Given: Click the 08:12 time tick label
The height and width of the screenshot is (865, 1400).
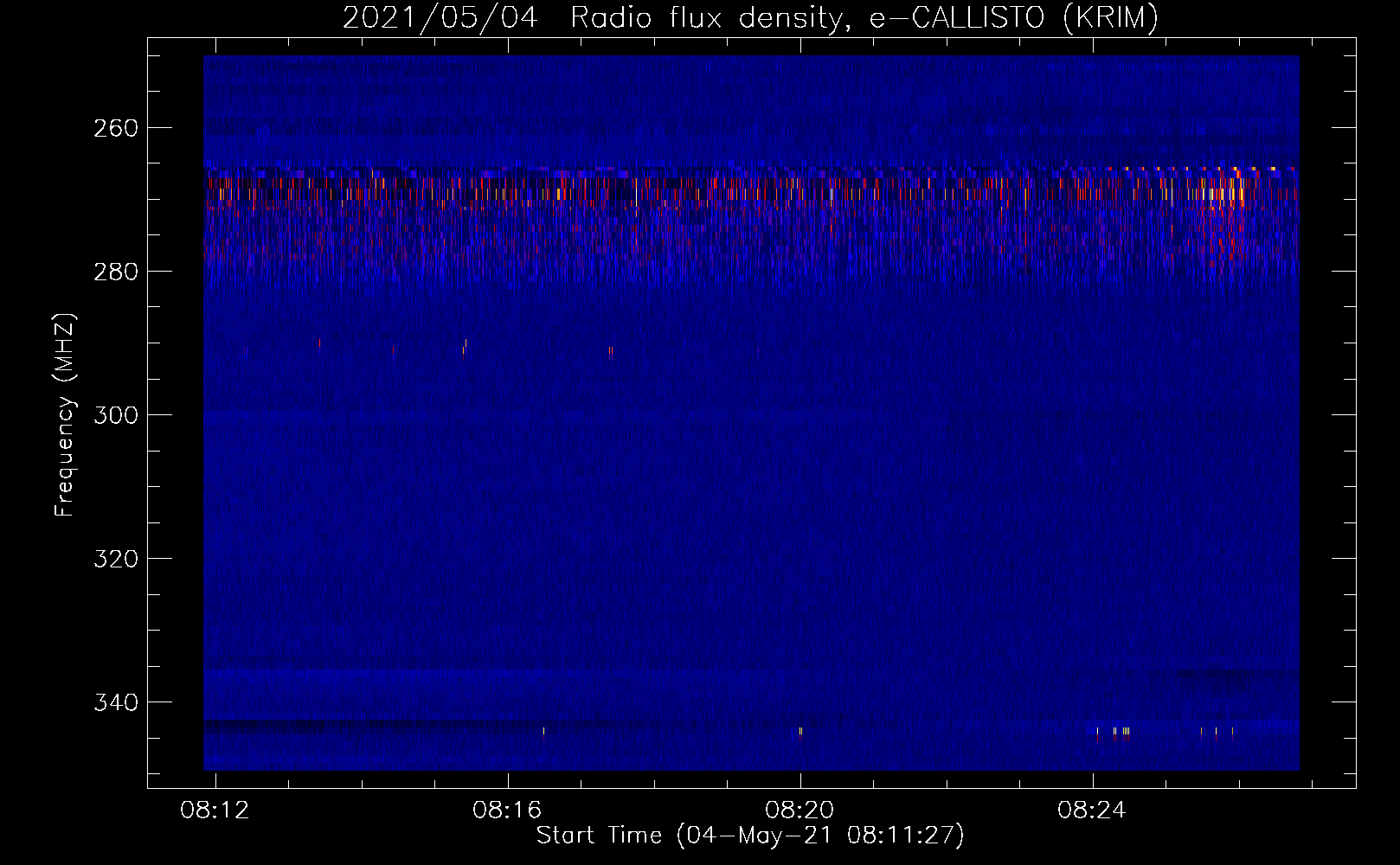Looking at the screenshot, I should tap(215, 810).
